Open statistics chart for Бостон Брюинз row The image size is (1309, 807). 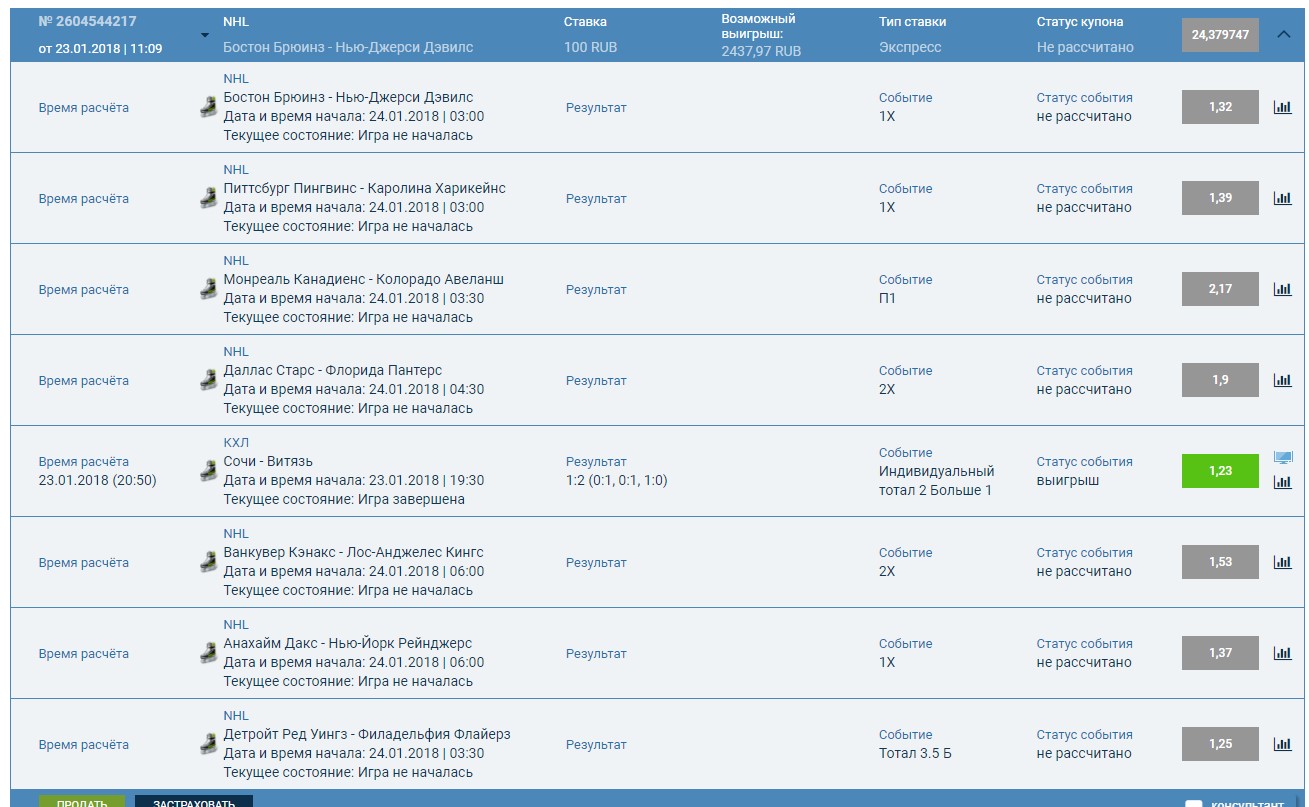pos(1282,107)
